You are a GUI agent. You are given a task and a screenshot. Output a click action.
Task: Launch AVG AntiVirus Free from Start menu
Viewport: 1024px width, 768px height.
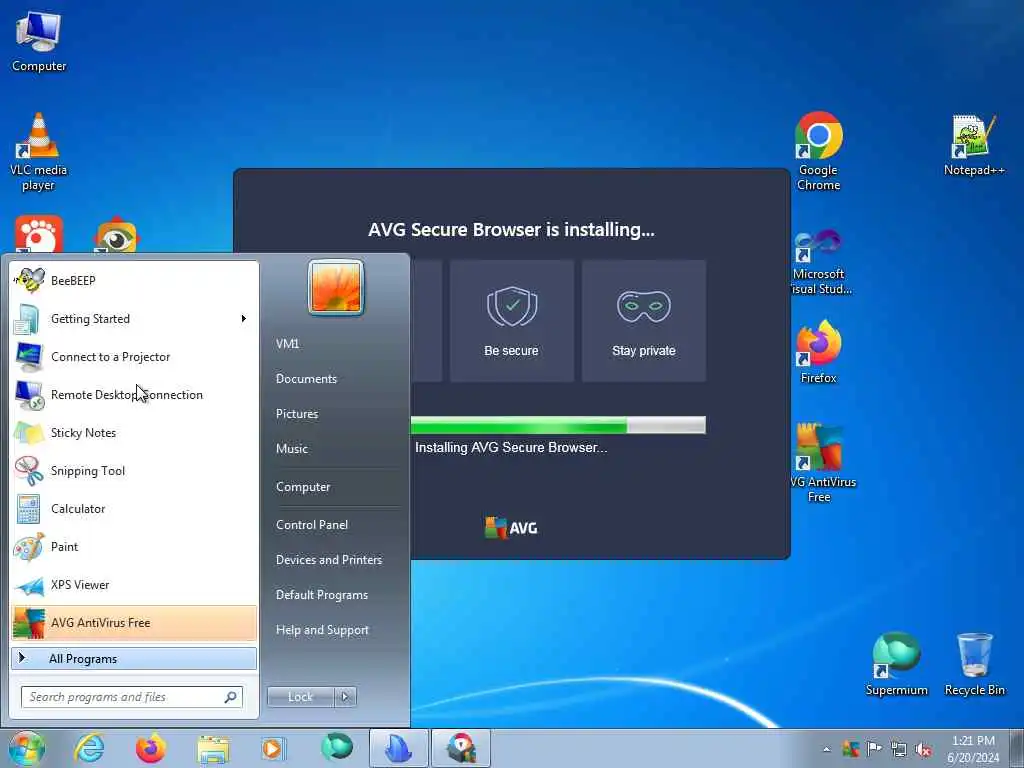(134, 623)
